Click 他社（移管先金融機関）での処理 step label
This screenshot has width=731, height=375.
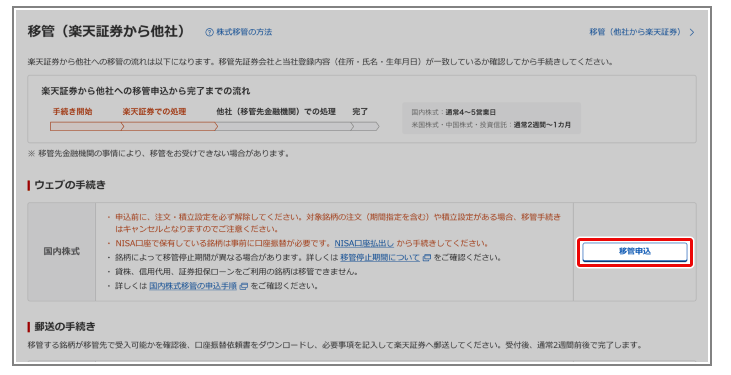pos(276,112)
